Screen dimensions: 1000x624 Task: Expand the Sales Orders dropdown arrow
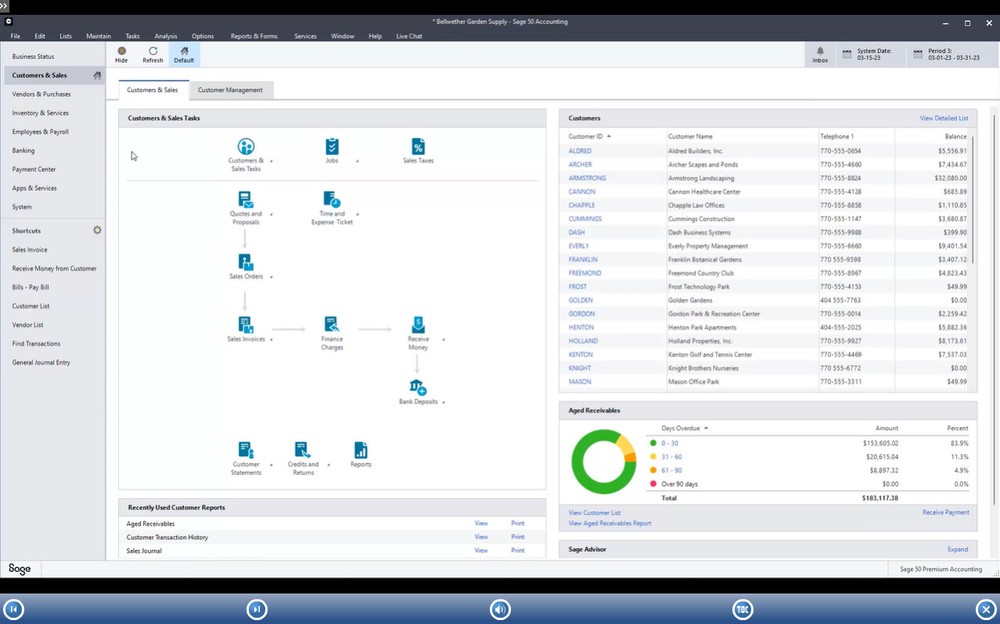271,277
